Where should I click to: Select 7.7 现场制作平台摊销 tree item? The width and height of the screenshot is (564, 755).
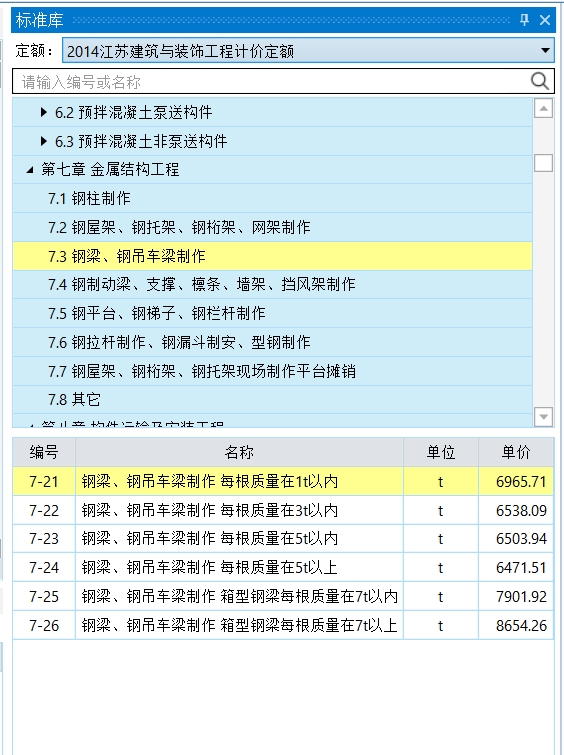coord(273,371)
